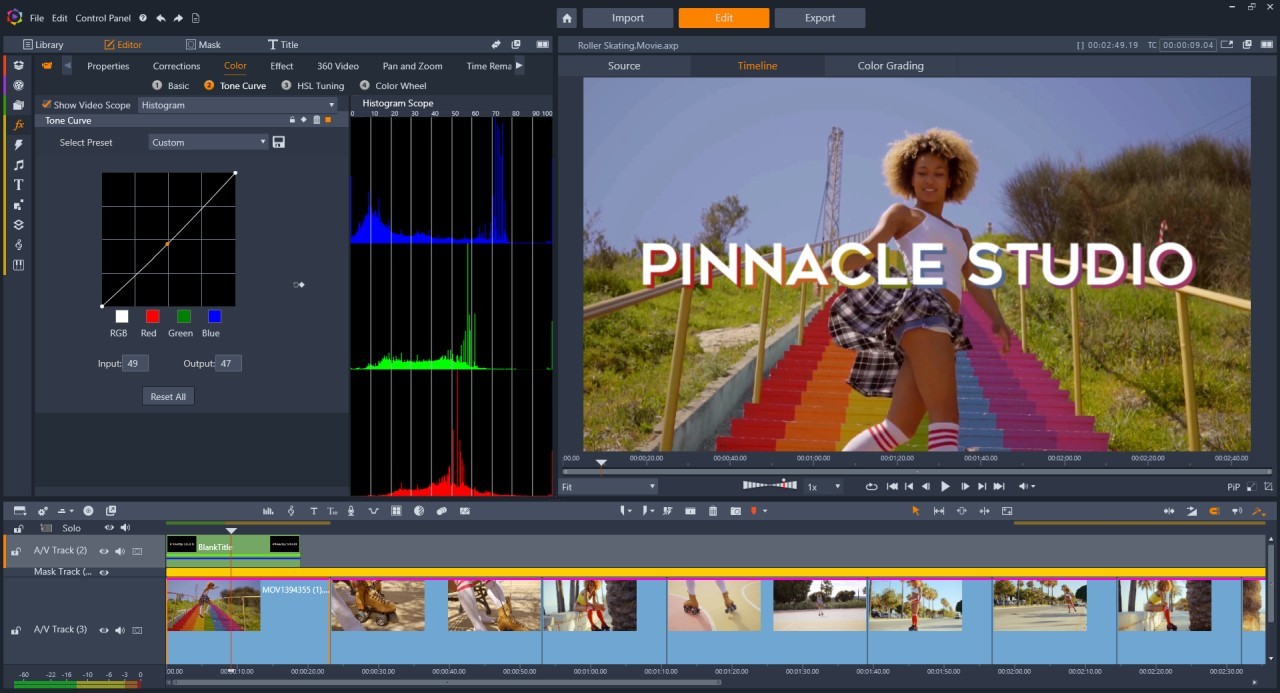Toggle Solo mode for the track header

tap(71, 527)
